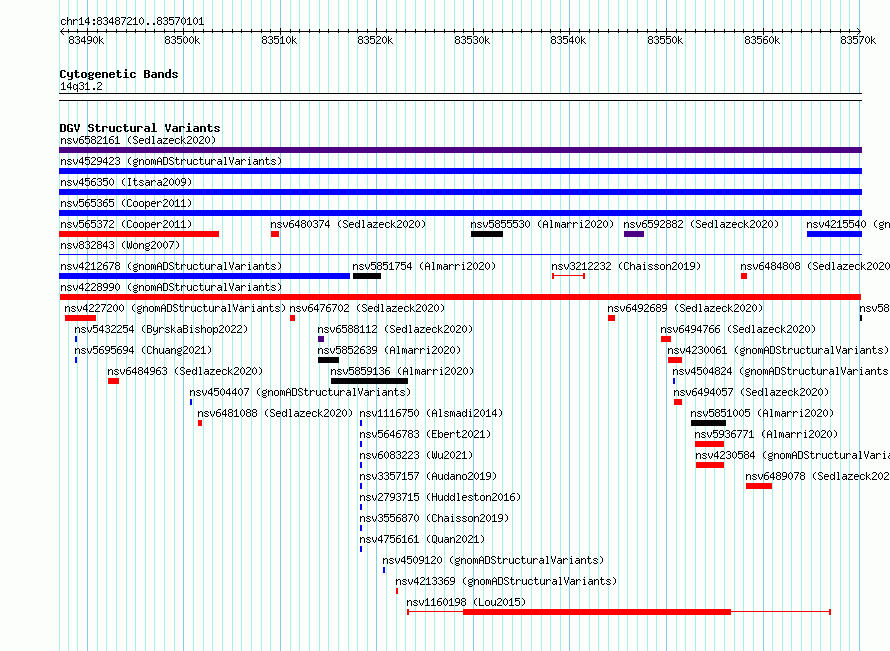
Task: Click nsv6494057 (Sedlazeck2020) label
Action: [x=751, y=392]
